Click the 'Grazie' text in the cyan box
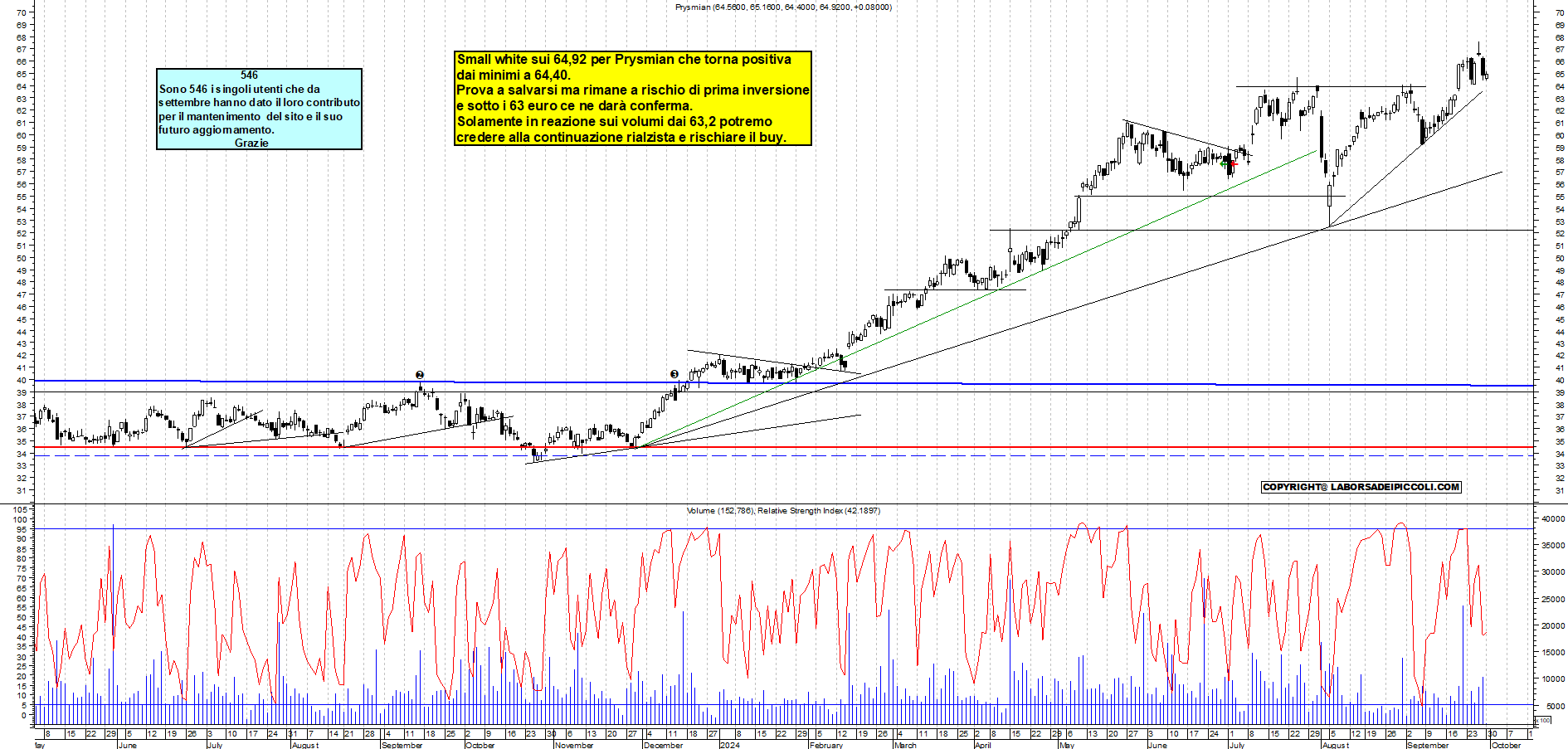The width and height of the screenshot is (1568, 749). pos(251,143)
